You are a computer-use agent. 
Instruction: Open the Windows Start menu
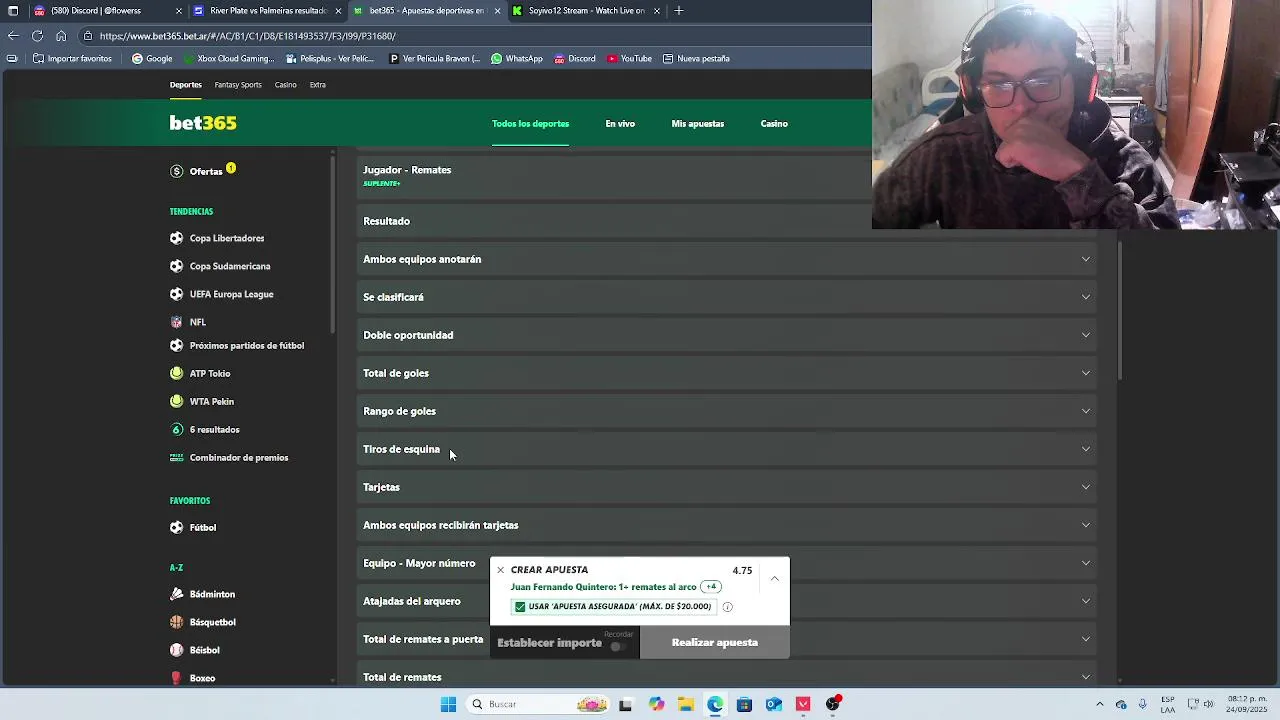(448, 704)
